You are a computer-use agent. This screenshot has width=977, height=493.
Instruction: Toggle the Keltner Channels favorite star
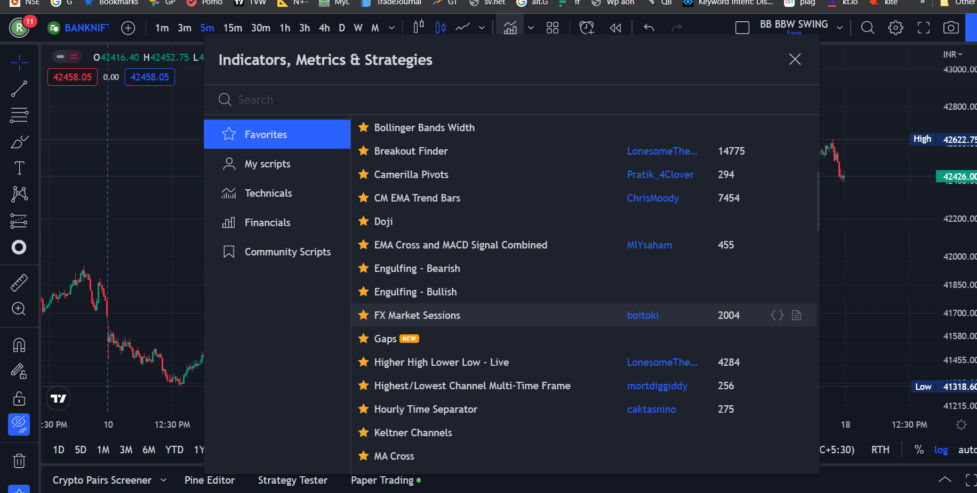[x=363, y=433]
